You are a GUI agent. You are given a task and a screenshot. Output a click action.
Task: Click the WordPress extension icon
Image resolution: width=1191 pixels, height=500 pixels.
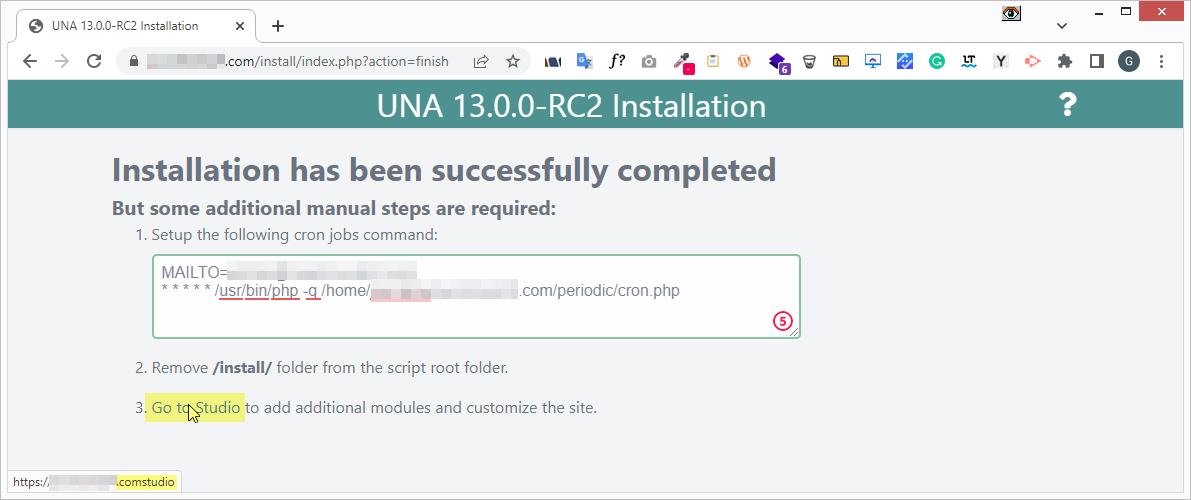(x=744, y=61)
